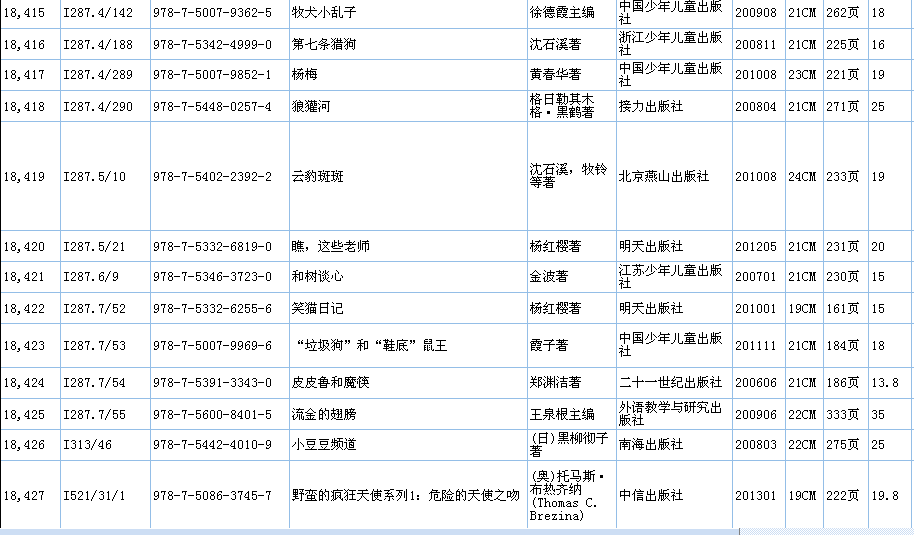Select the title 皮皮鲁和魔筷
This screenshot has width=914, height=535.
(x=331, y=383)
